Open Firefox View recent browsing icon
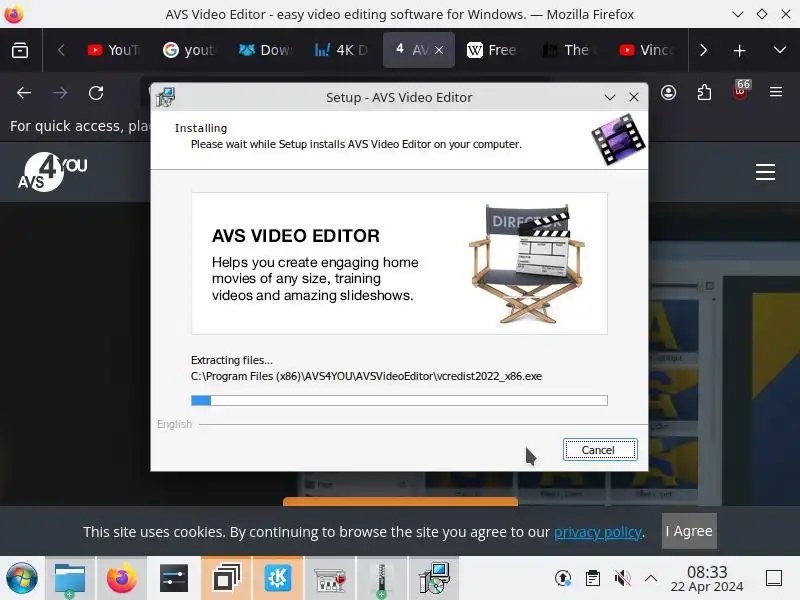Image resolution: width=800 pixels, height=600 pixels. tap(20, 50)
